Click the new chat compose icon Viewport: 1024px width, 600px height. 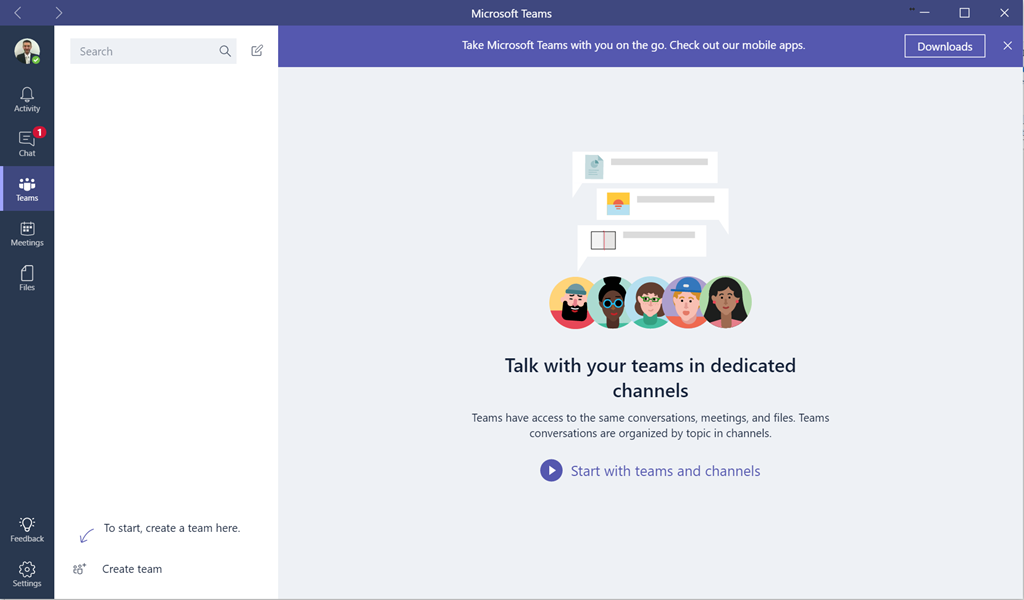click(x=257, y=51)
